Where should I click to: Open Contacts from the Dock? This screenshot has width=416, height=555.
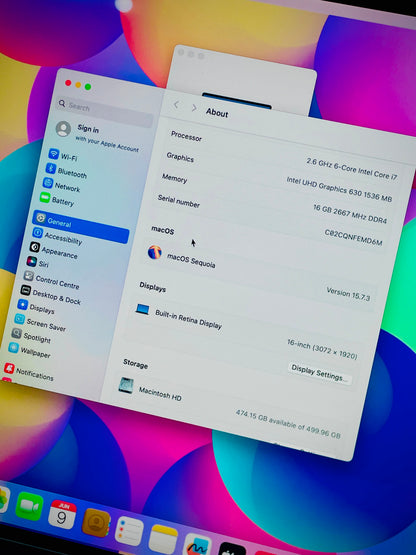pos(96,523)
